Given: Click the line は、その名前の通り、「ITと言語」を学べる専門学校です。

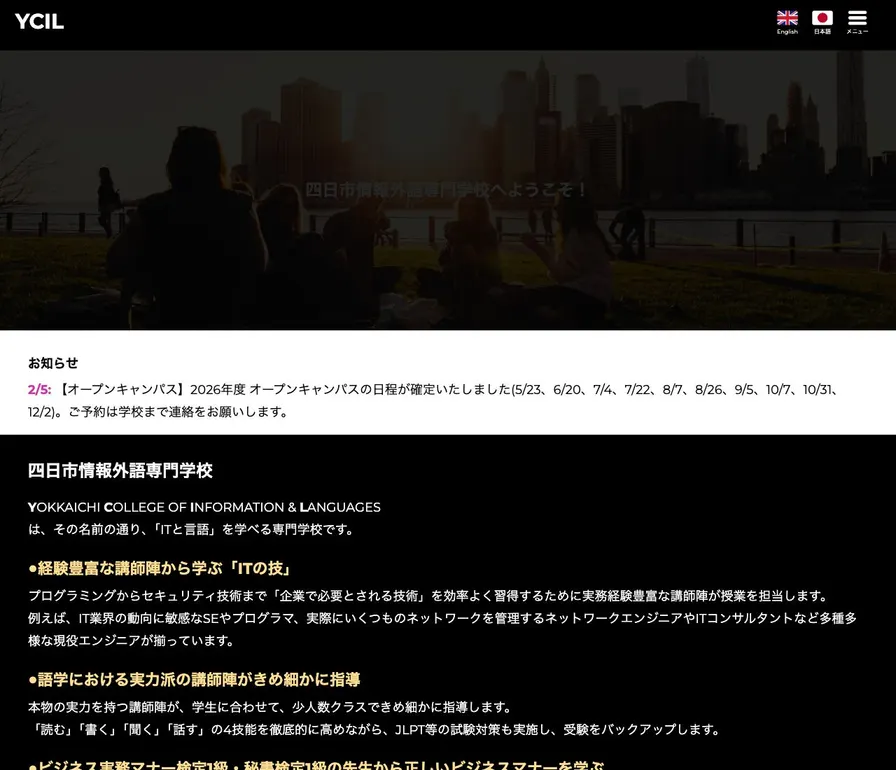Looking at the screenshot, I should [x=192, y=530].
